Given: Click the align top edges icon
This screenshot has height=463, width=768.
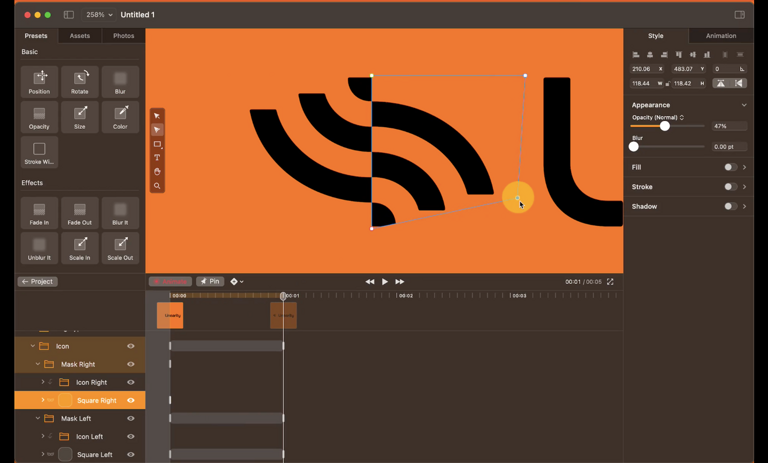Looking at the screenshot, I should pyautogui.click(x=678, y=55).
